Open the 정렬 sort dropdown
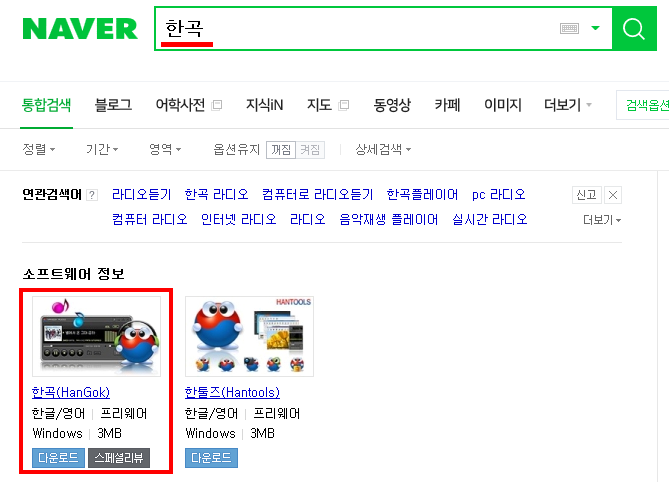669x482 pixels. point(39,149)
